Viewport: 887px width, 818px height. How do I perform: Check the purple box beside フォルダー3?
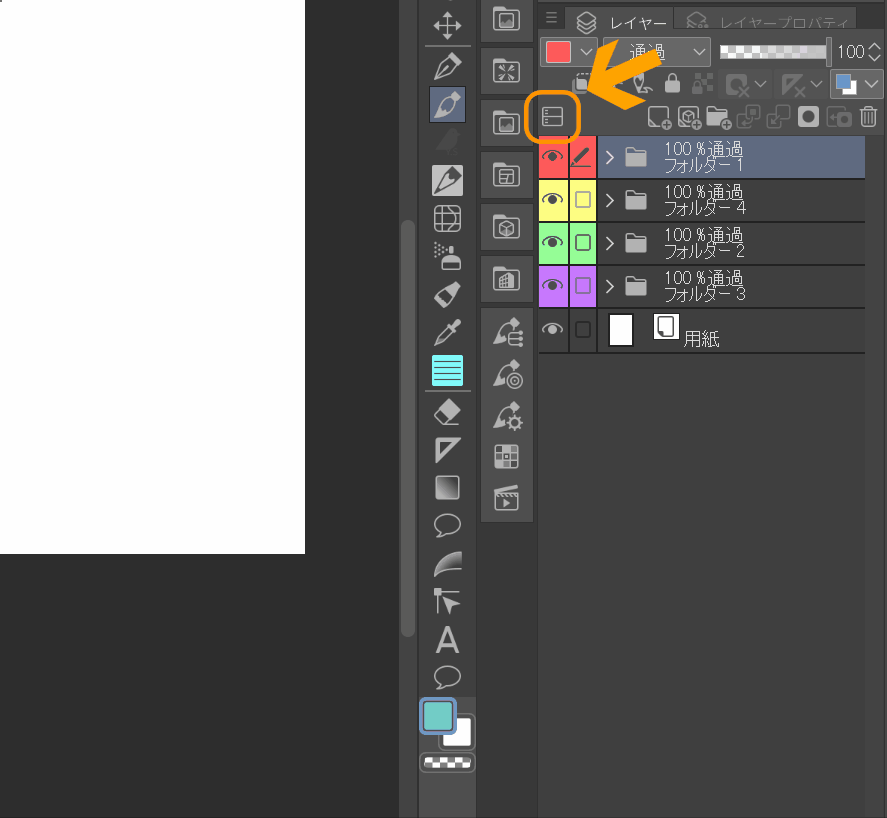click(x=583, y=286)
